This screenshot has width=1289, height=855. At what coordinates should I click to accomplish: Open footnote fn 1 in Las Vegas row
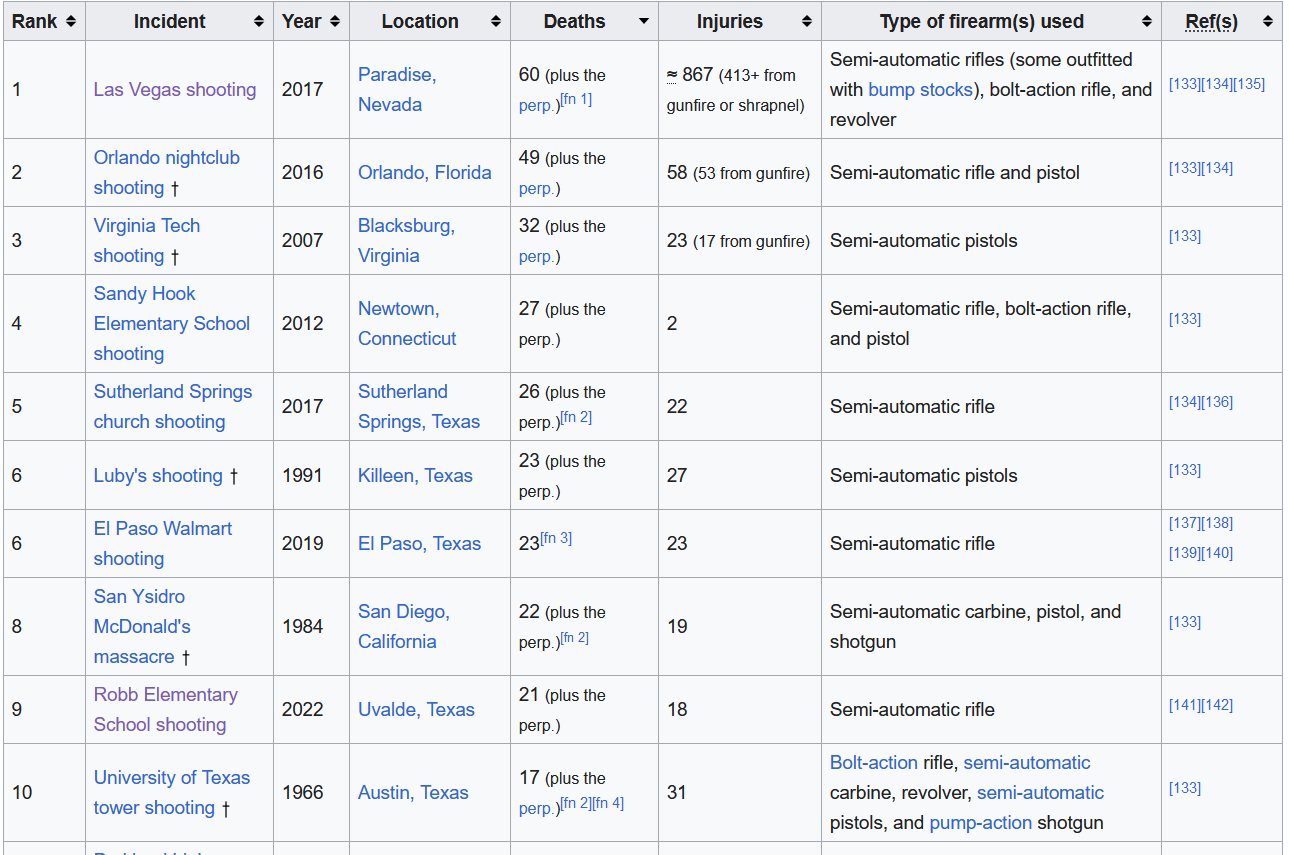576,99
